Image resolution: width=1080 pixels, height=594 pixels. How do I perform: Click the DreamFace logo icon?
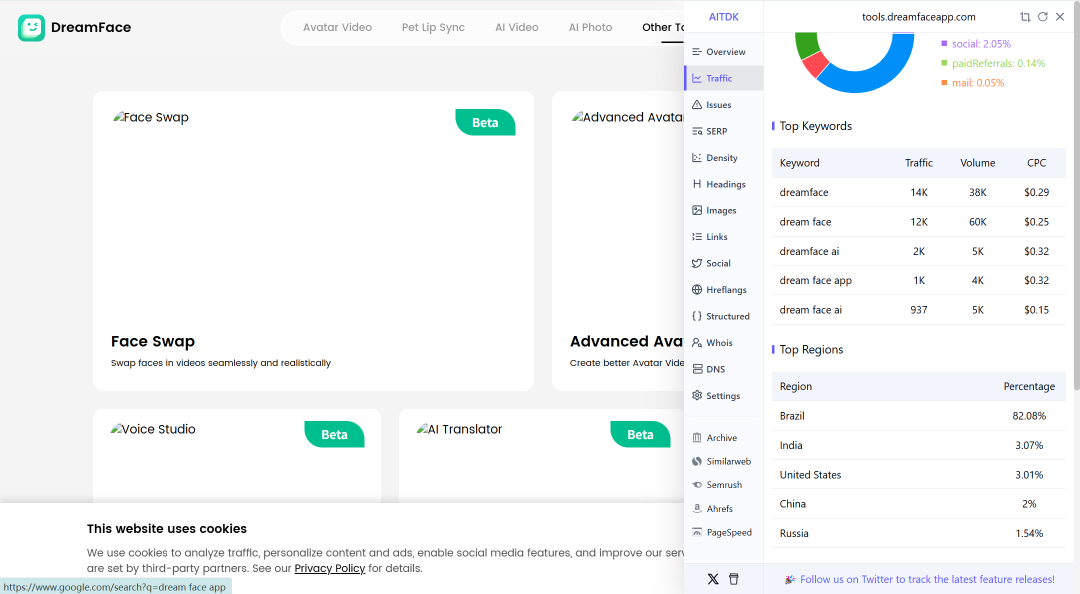pyautogui.click(x=31, y=28)
